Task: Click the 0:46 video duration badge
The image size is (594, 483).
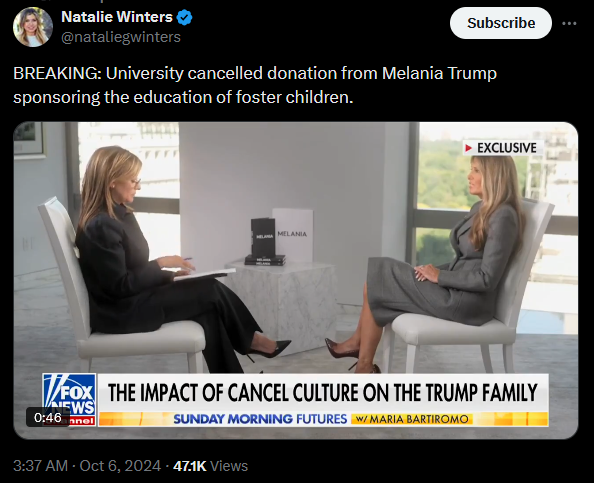Action: click(x=47, y=417)
